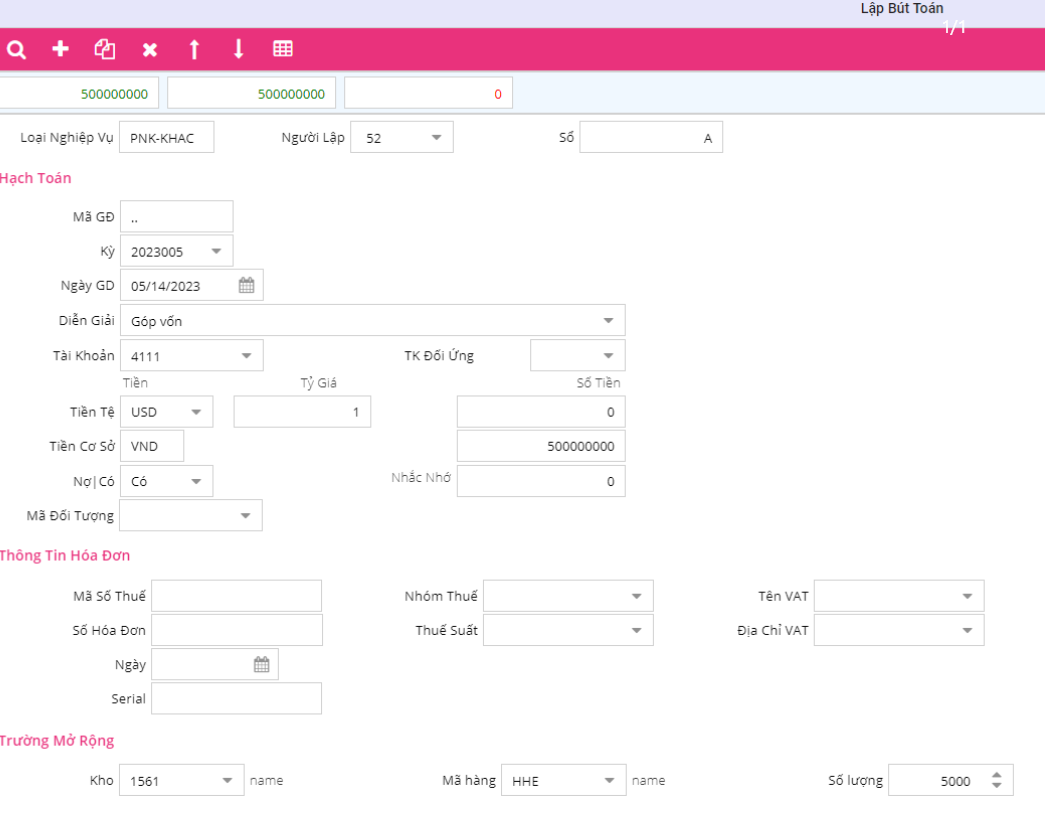Viewport: 1045px width, 830px height.
Task: Open the Kỳ period dropdown
Action: [x=216, y=251]
